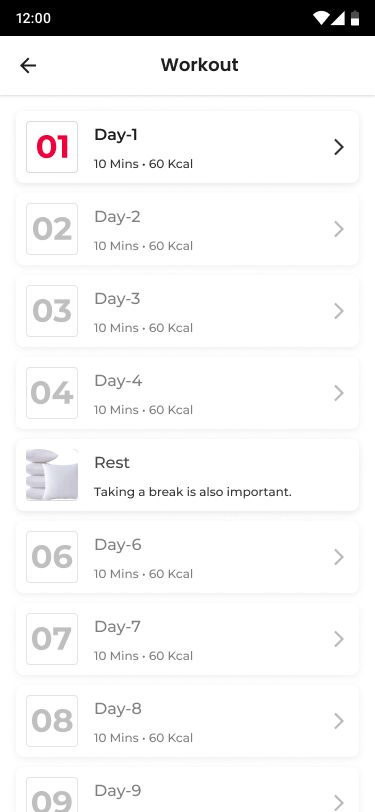Select the 02 number badge

tap(52, 229)
